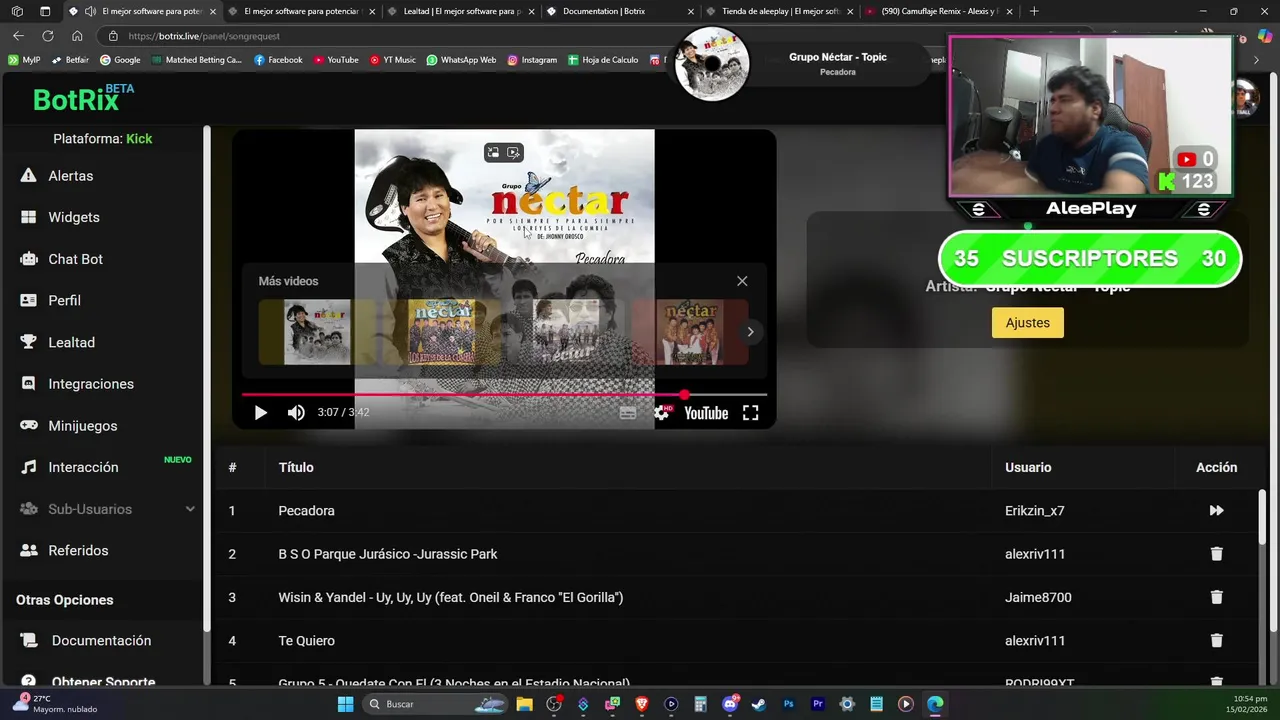Reload the current page

point(47,36)
